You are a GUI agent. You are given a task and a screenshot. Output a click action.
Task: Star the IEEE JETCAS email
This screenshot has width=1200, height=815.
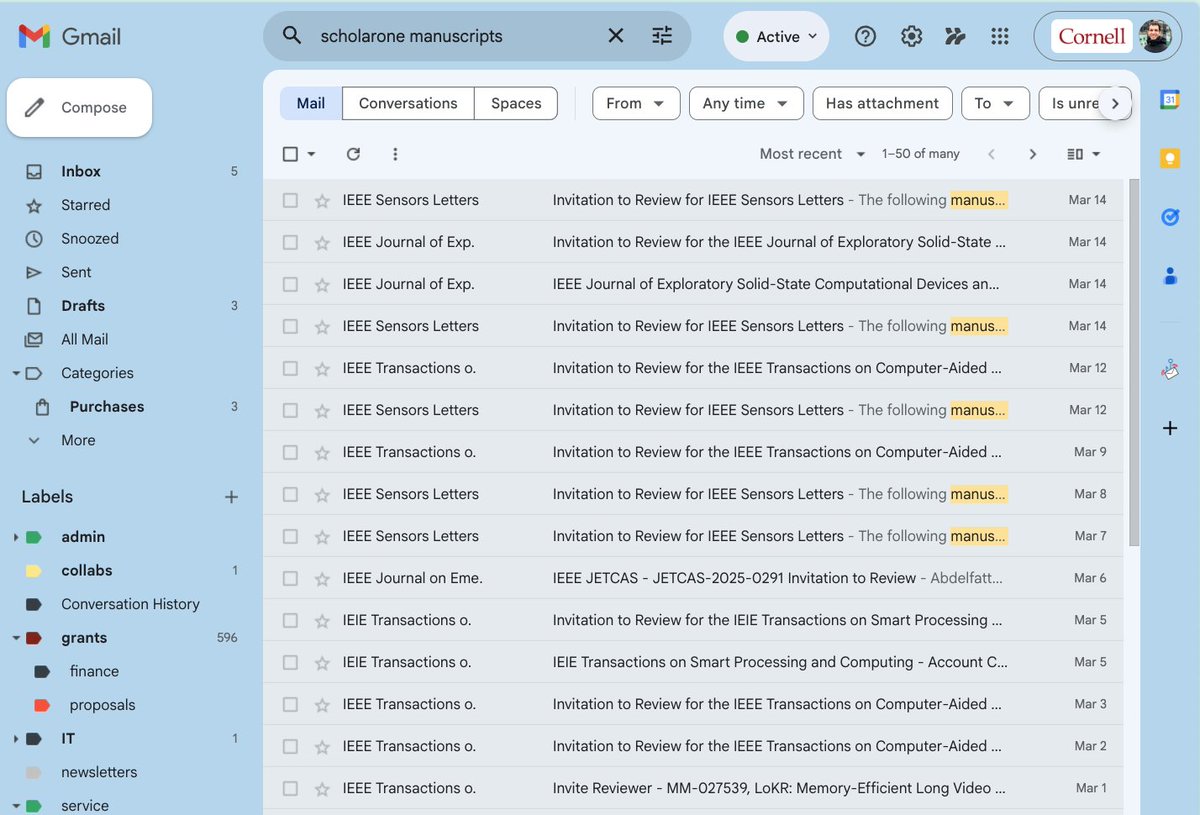point(322,578)
